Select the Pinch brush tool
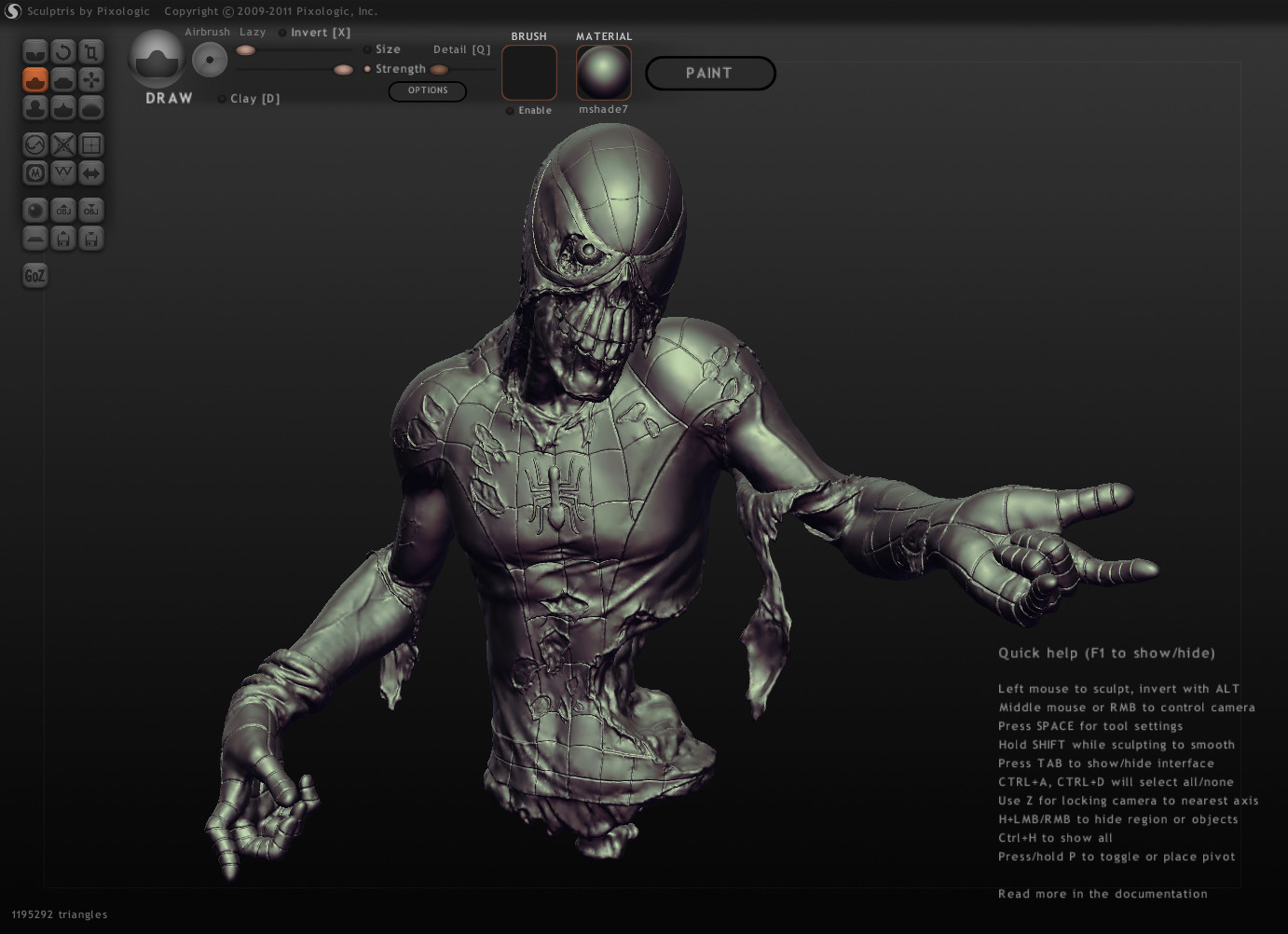Image resolution: width=1288 pixels, height=934 pixels. pyautogui.click(x=63, y=108)
